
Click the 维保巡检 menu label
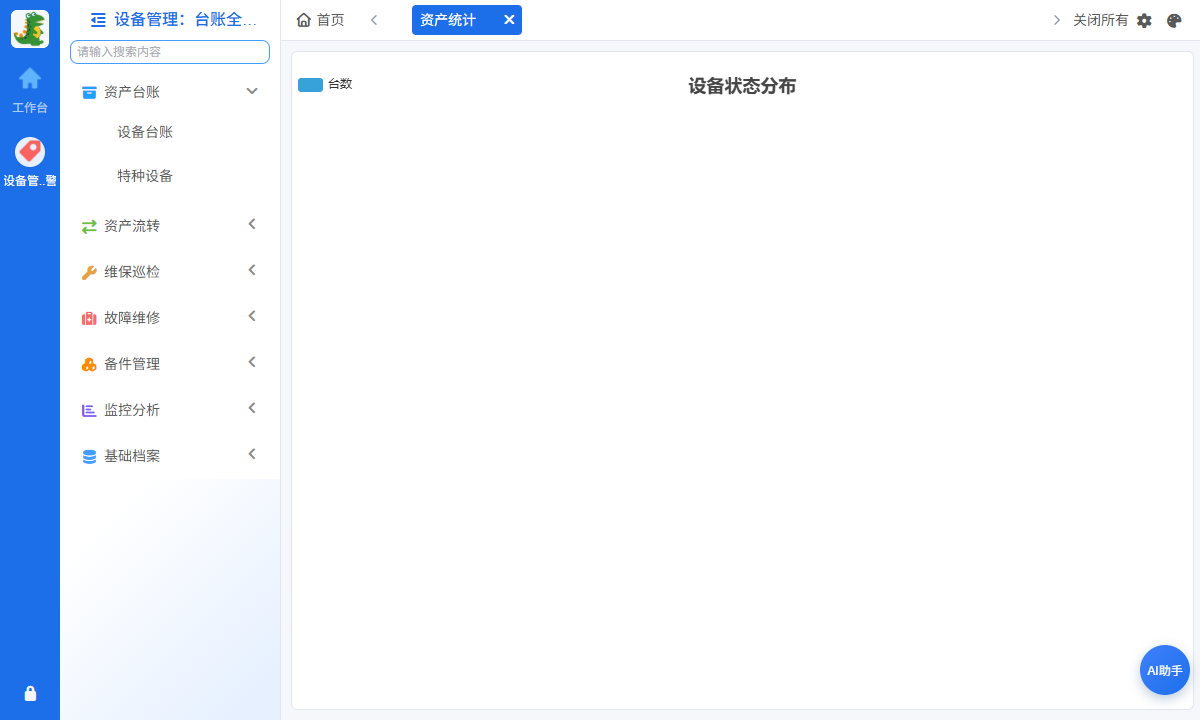click(132, 272)
